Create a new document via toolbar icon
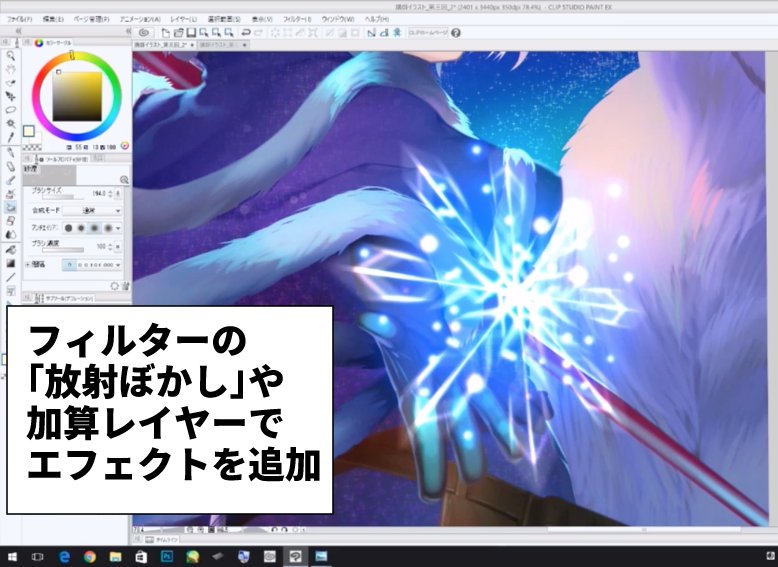The width and height of the screenshot is (778, 567). [x=166, y=33]
